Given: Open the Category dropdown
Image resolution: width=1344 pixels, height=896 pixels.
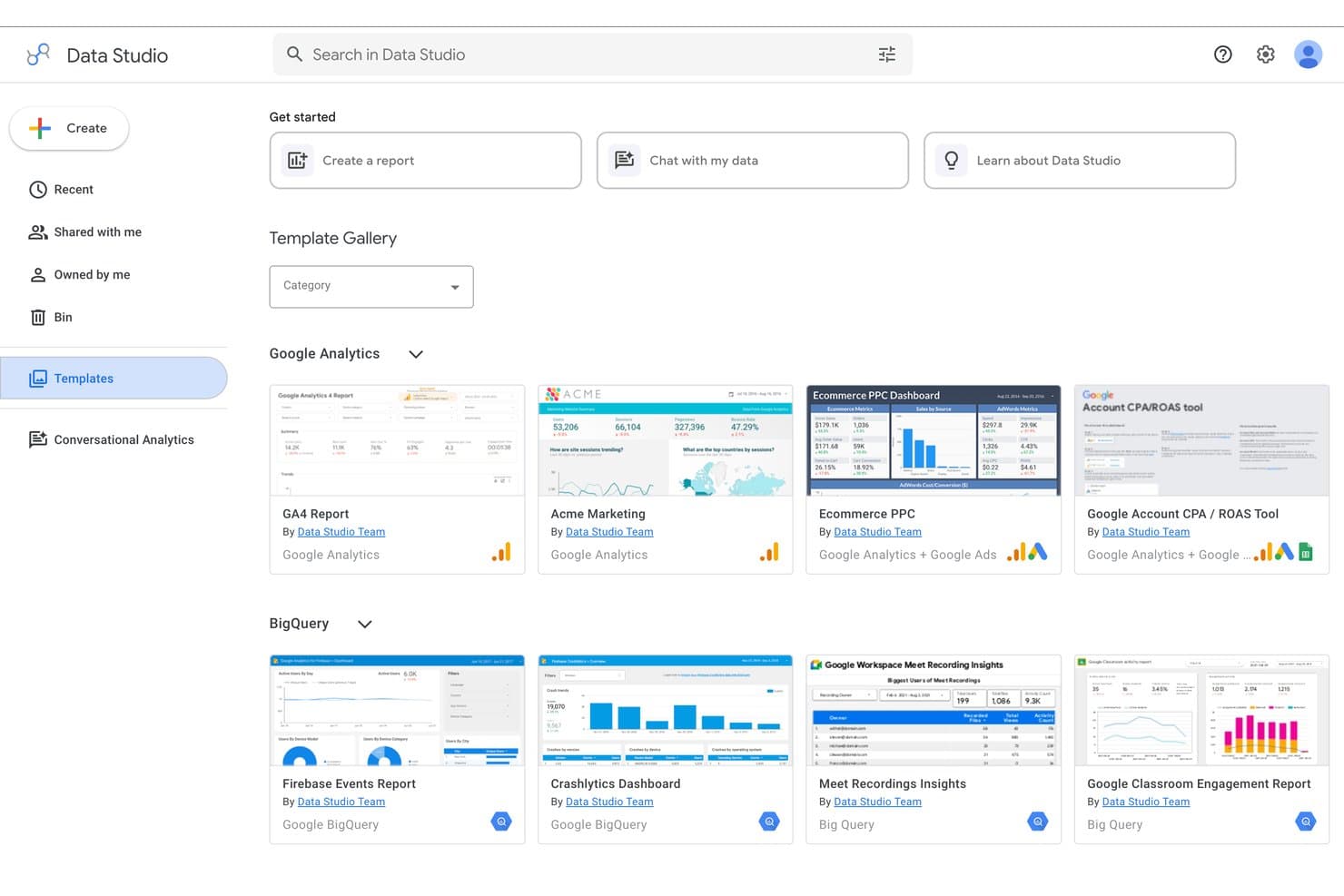Looking at the screenshot, I should click(x=371, y=287).
